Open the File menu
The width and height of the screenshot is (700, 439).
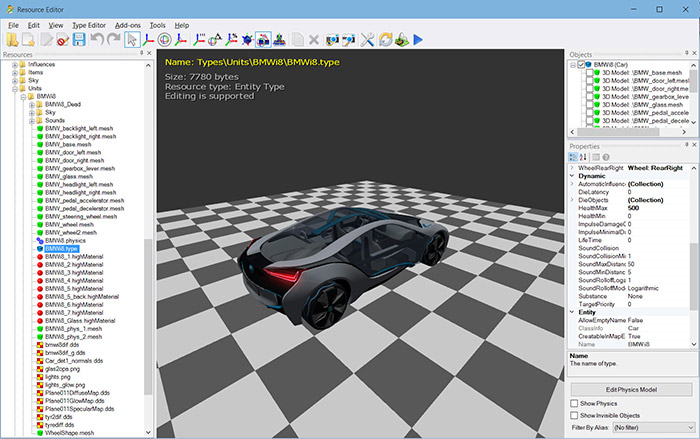[13, 25]
